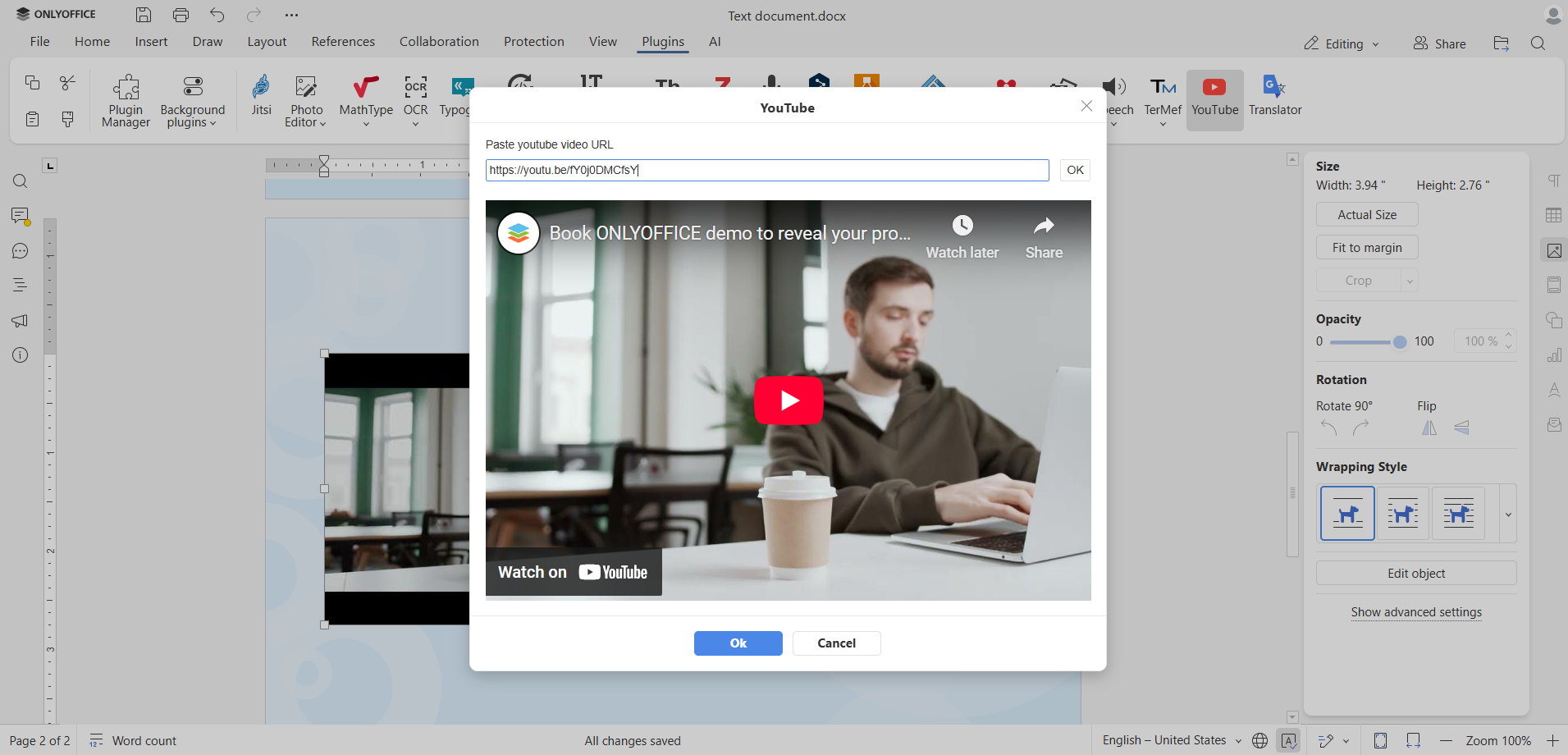Switch to the Insert tab
Screen dimensions: 1568x755
point(151,41)
